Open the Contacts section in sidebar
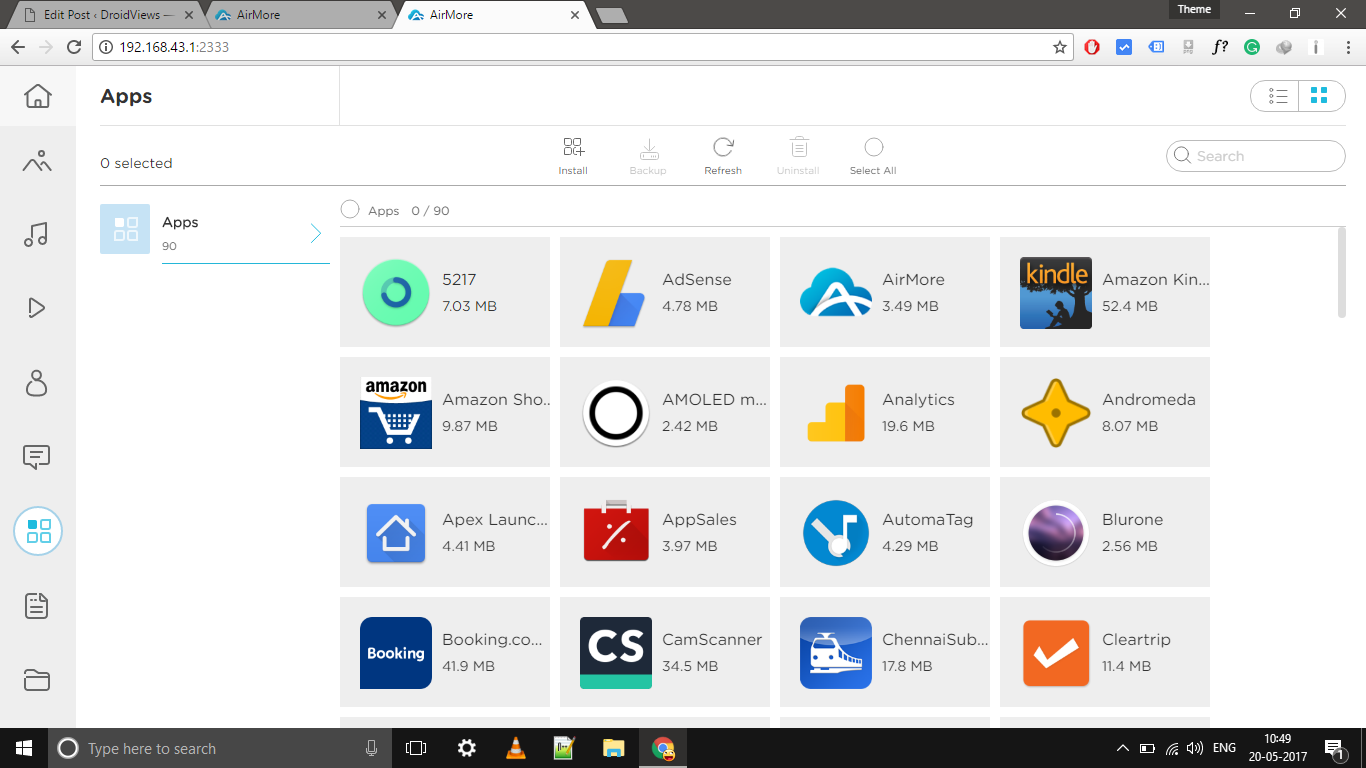 tap(37, 382)
